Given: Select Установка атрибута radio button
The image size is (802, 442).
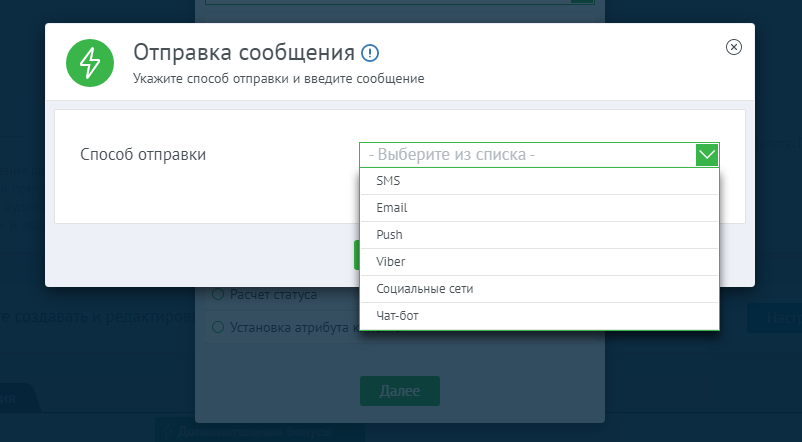Looking at the screenshot, I should pos(218,327).
